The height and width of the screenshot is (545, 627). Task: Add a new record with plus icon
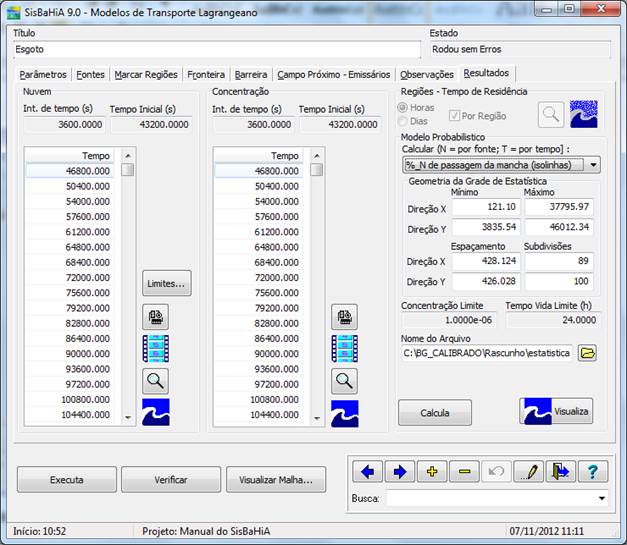432,472
